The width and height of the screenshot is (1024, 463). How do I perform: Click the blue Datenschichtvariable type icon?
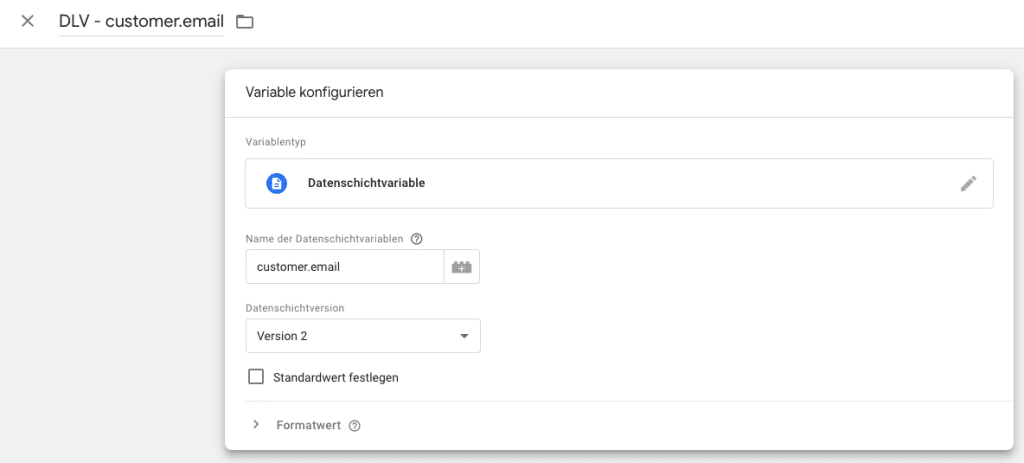click(277, 184)
